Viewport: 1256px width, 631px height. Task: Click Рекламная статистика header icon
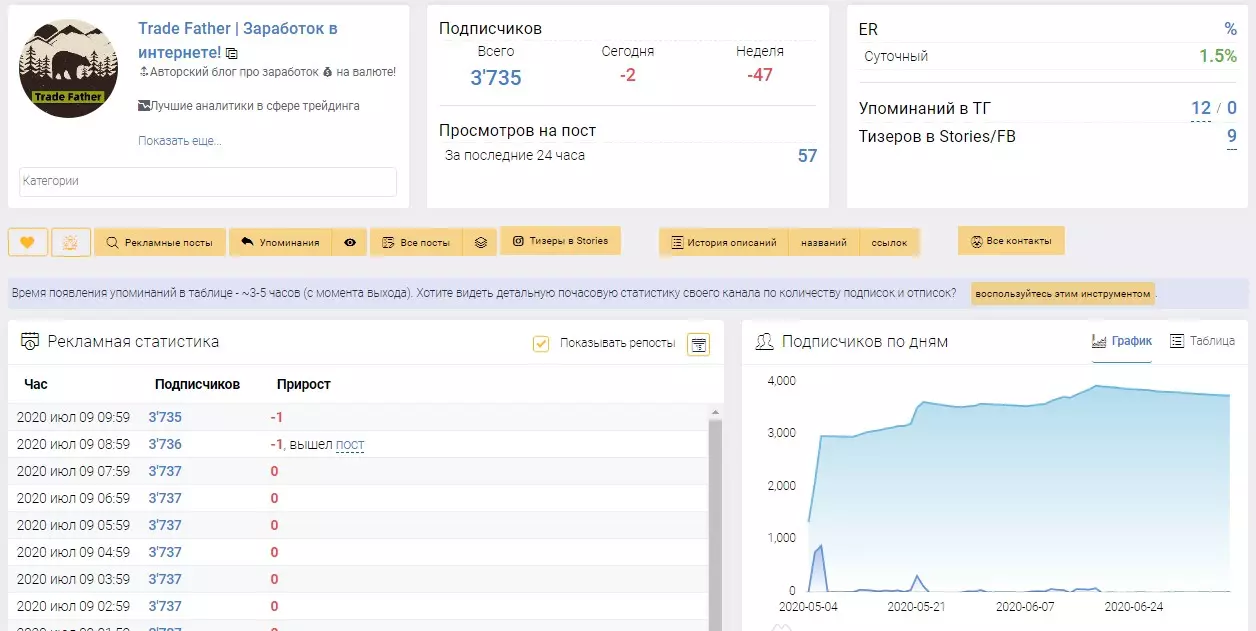coord(30,342)
